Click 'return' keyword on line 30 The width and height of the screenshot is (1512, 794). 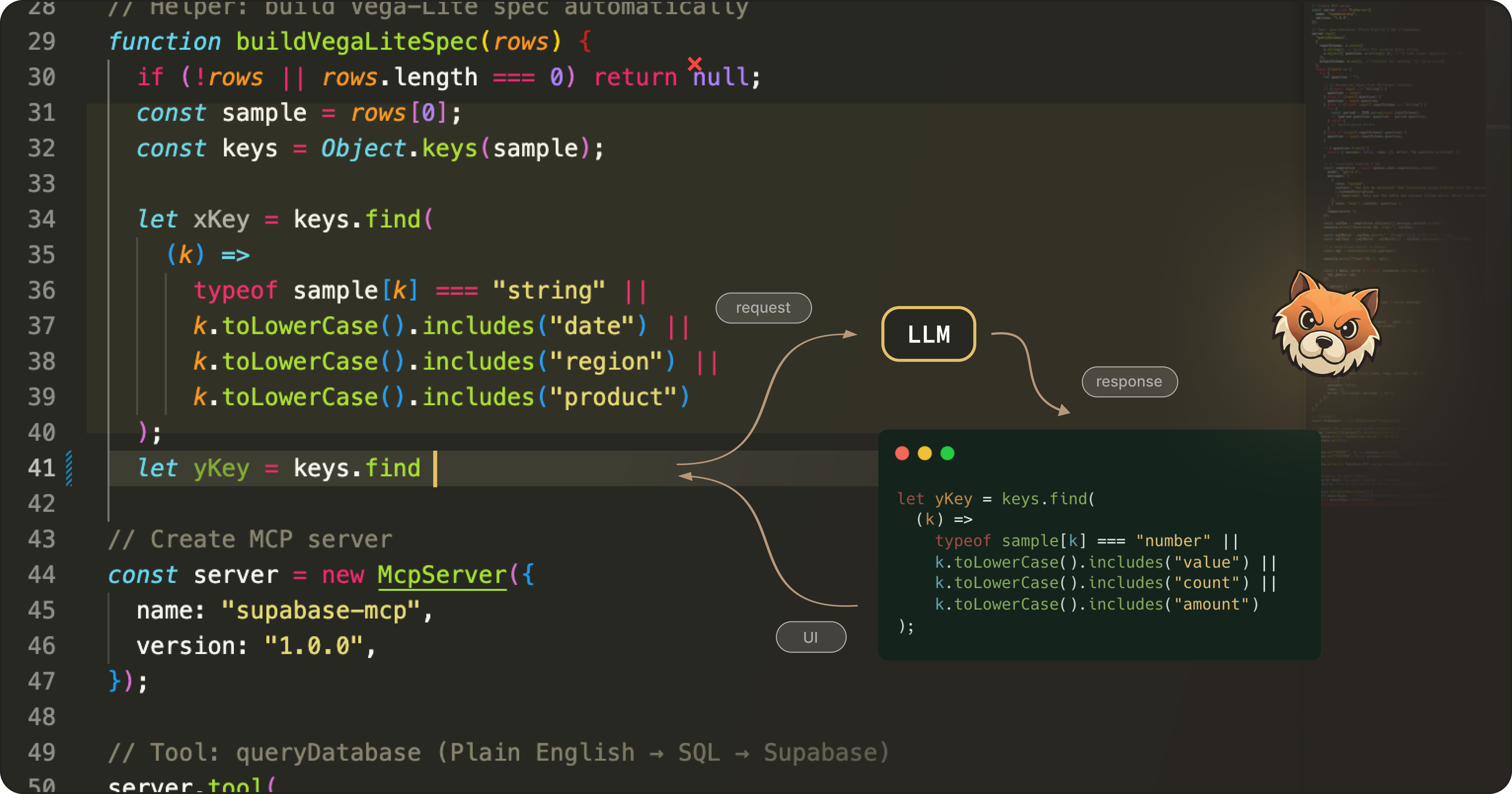coord(636,77)
